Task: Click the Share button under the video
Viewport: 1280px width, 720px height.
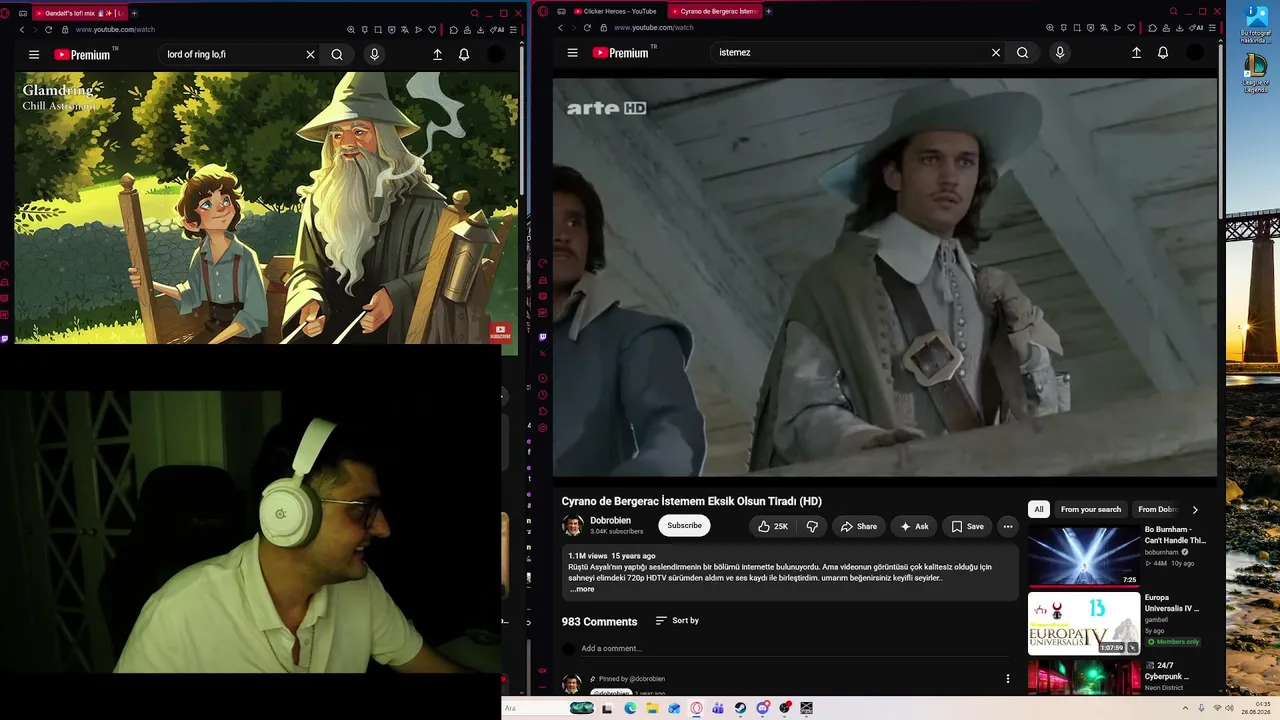Action: click(x=859, y=526)
